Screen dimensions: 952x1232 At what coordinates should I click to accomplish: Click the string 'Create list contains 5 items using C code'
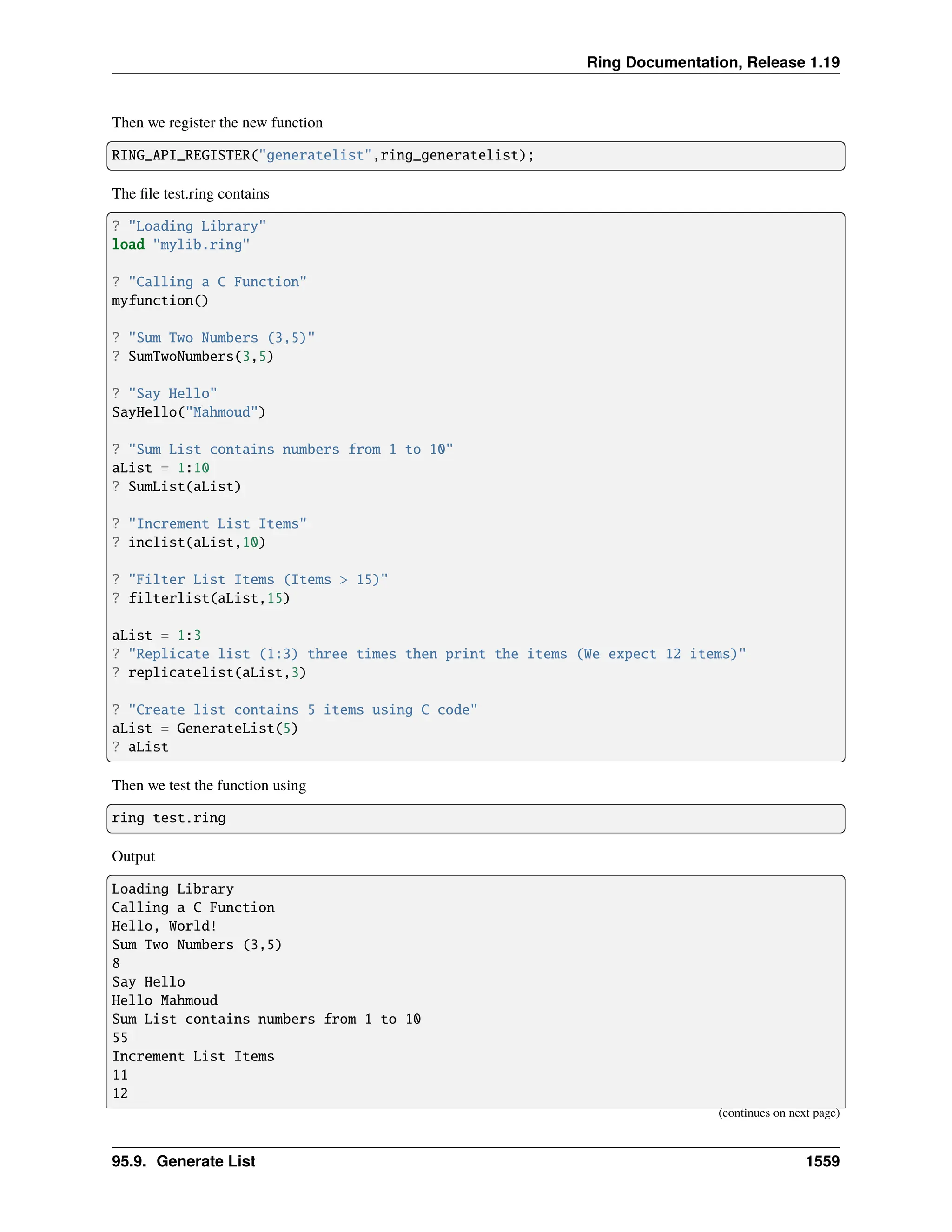click(x=303, y=710)
